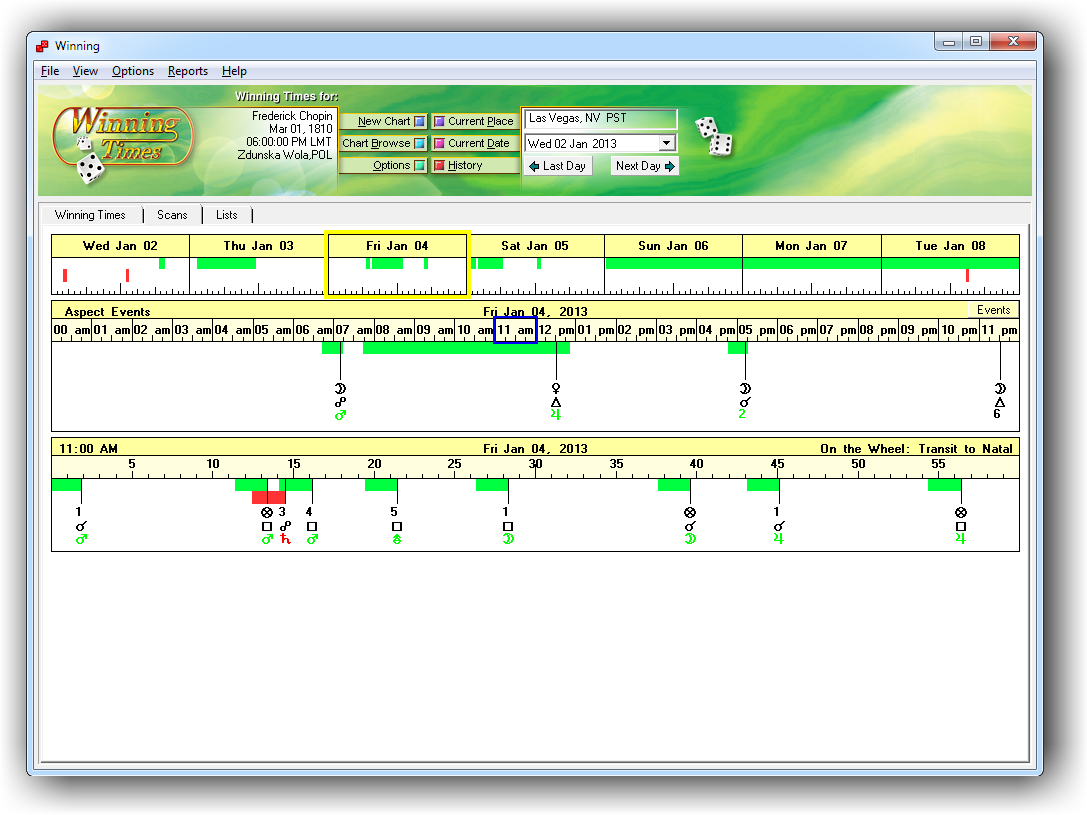This screenshot has height=815, width=1087.
Task: Open the File menu
Action: coord(50,71)
